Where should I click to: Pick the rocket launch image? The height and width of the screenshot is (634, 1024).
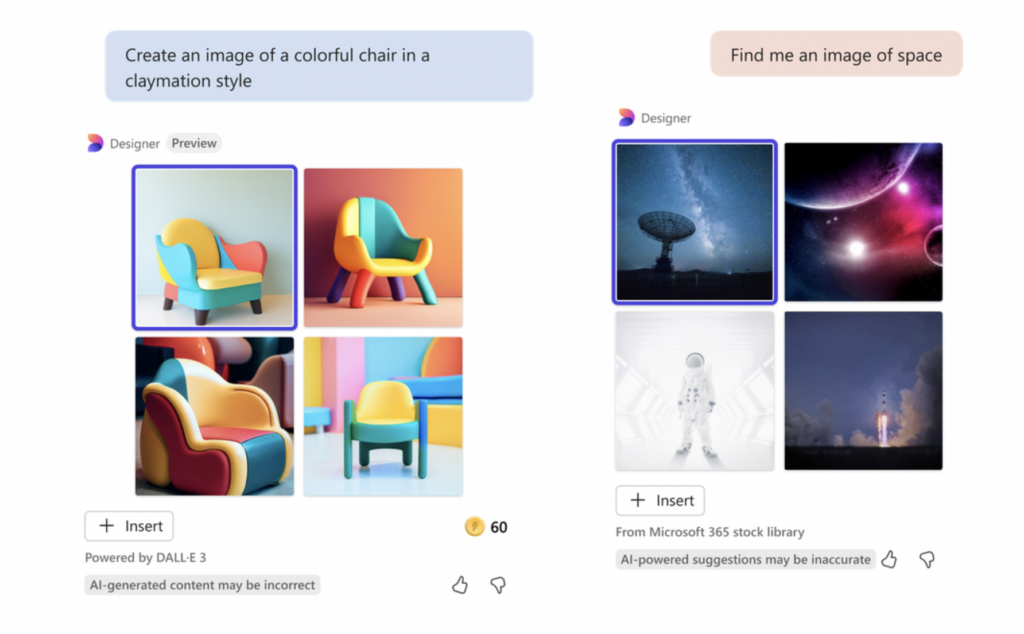863,391
